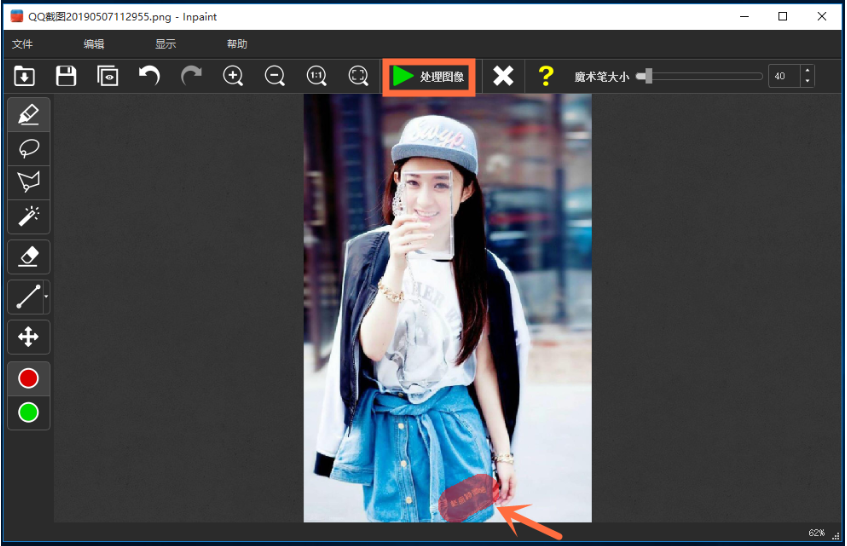Switch to green donor marker color
This screenshot has height=546, width=847.
[x=28, y=412]
